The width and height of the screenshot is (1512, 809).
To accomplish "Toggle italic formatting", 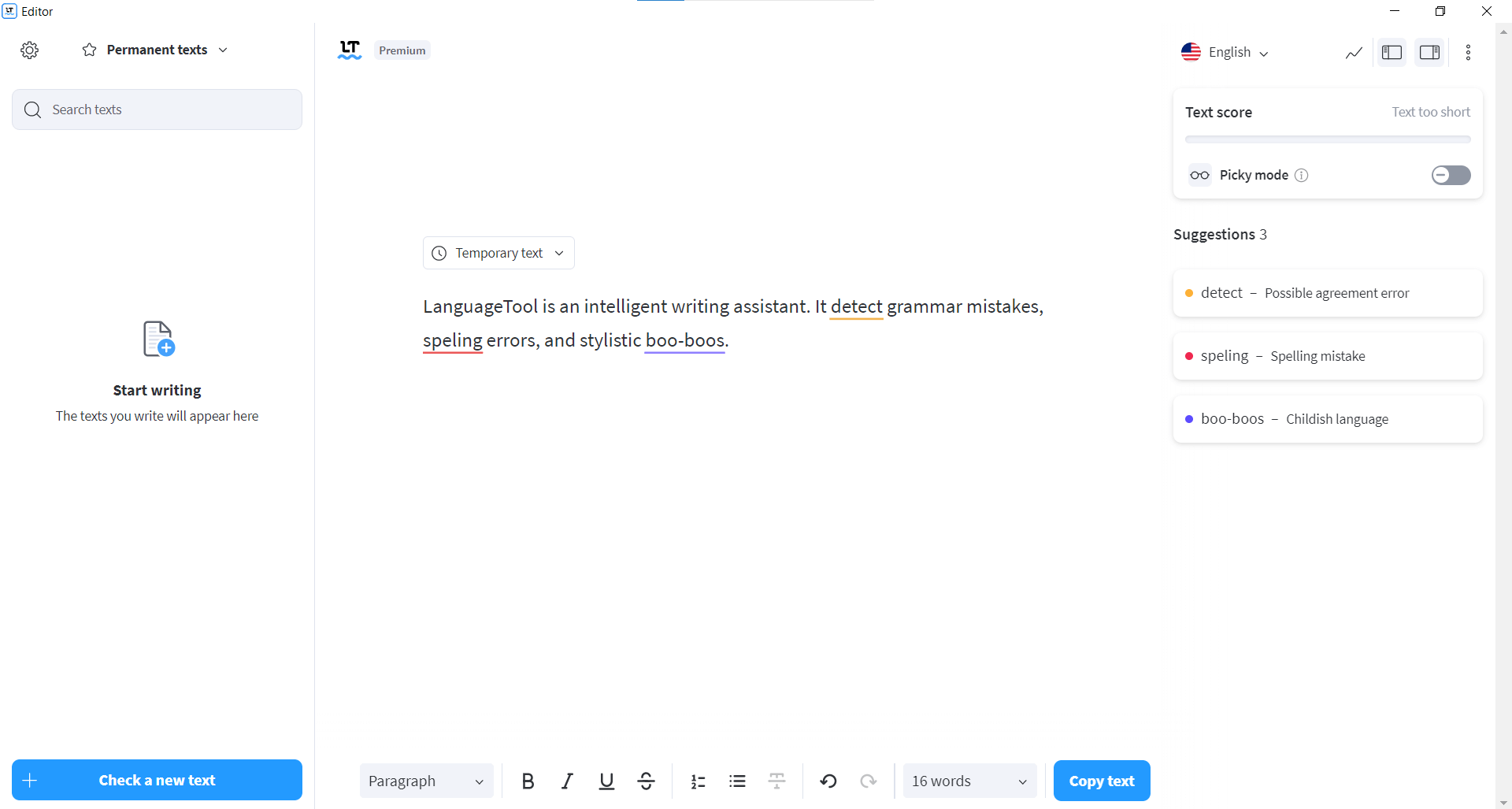I will [x=567, y=781].
